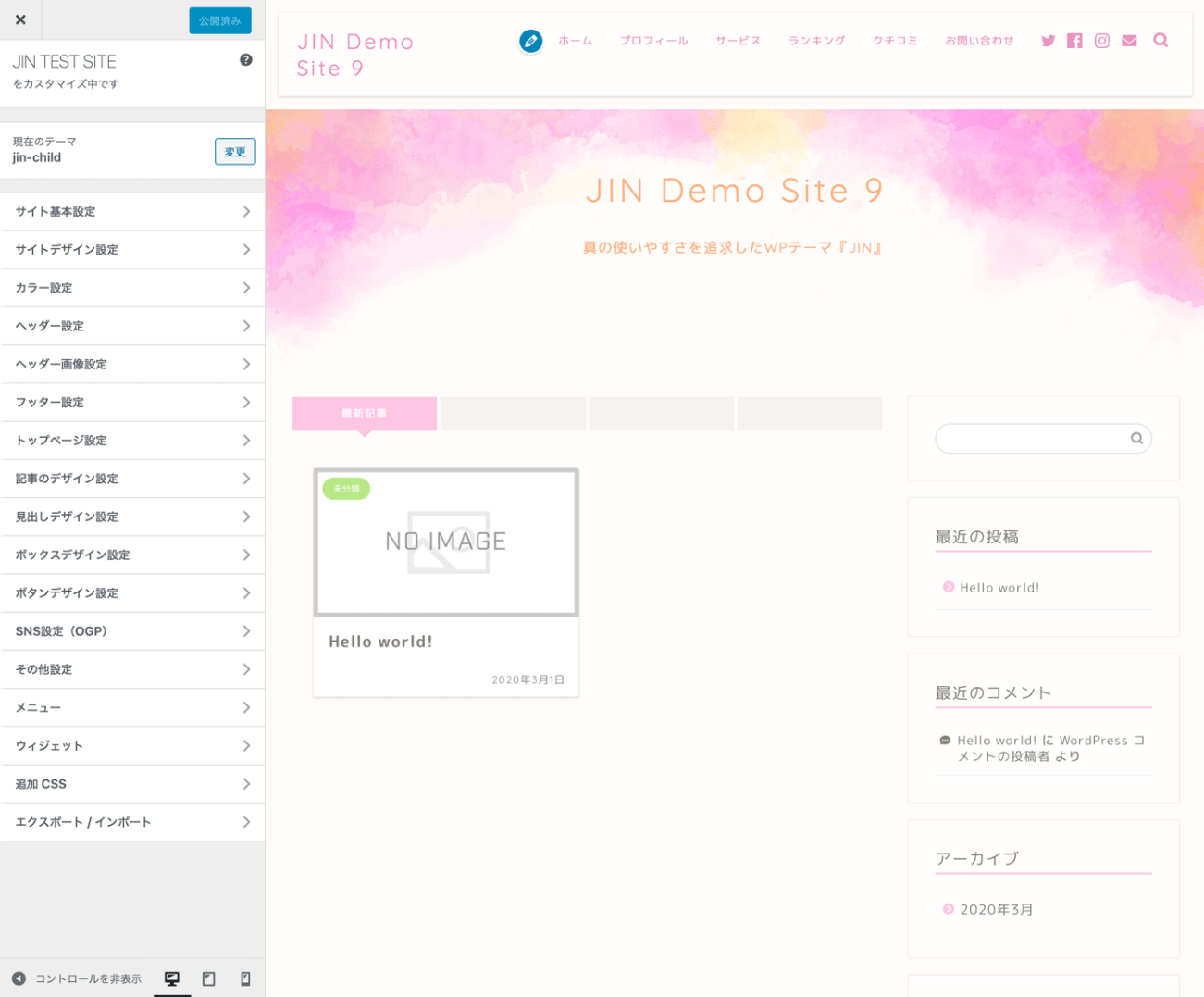Click the mail envelope icon in header
The width and height of the screenshot is (1204, 997).
coord(1129,41)
